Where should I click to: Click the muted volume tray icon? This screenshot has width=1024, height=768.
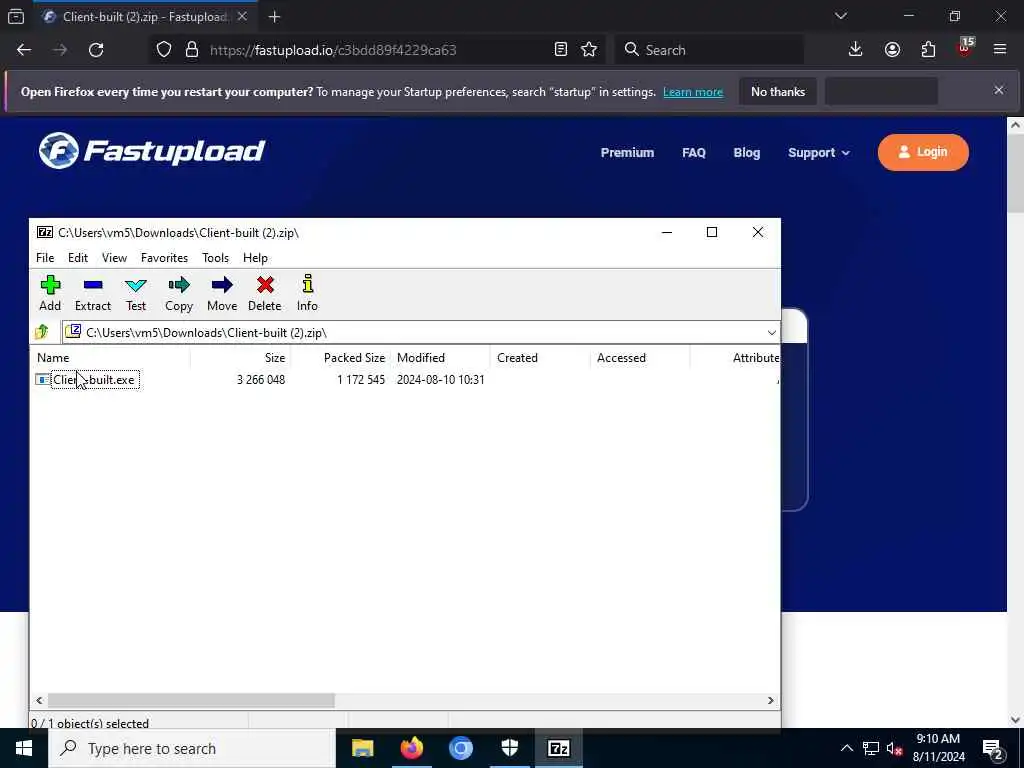click(x=894, y=749)
